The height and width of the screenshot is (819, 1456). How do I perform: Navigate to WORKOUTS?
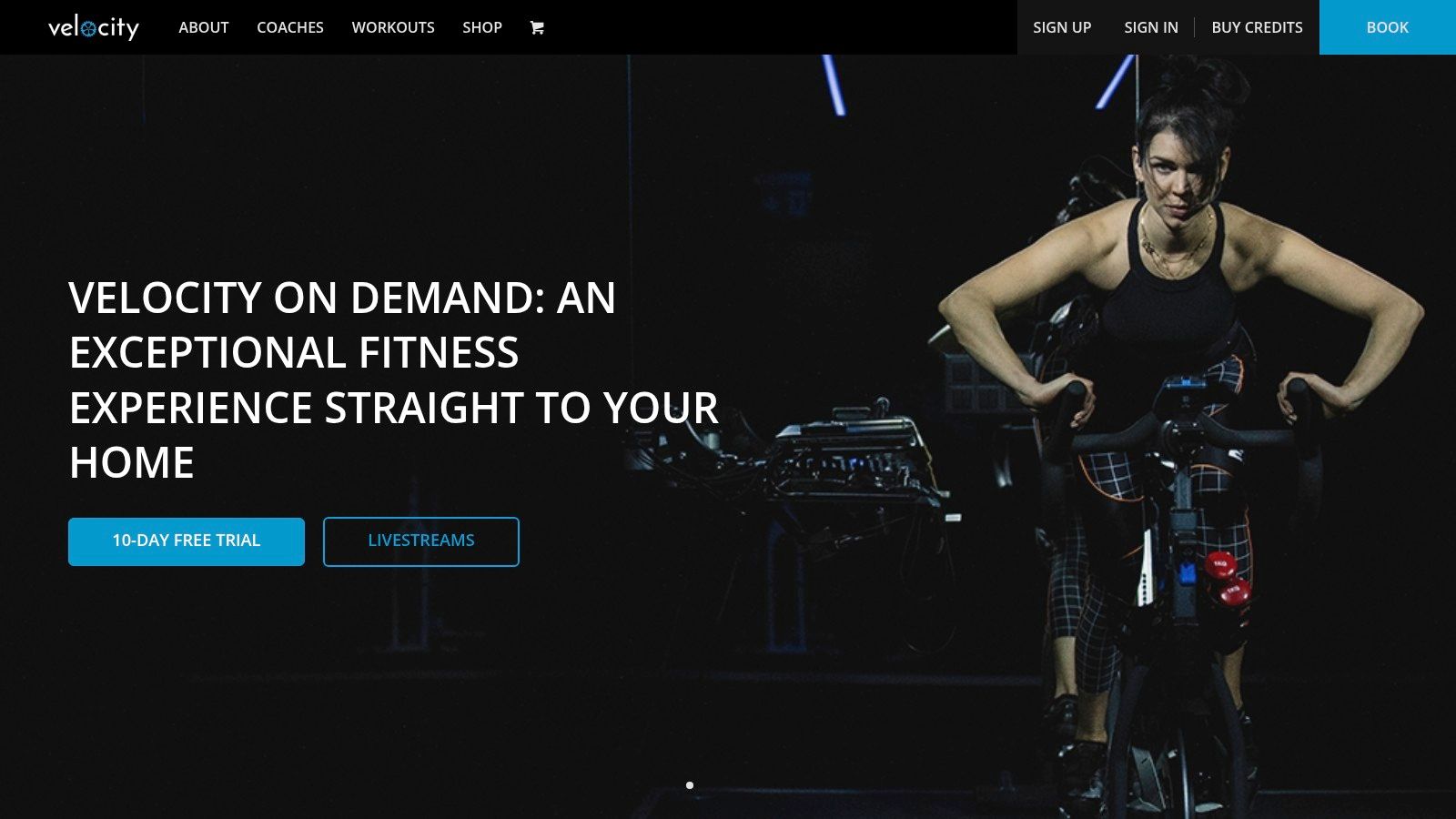click(x=393, y=27)
